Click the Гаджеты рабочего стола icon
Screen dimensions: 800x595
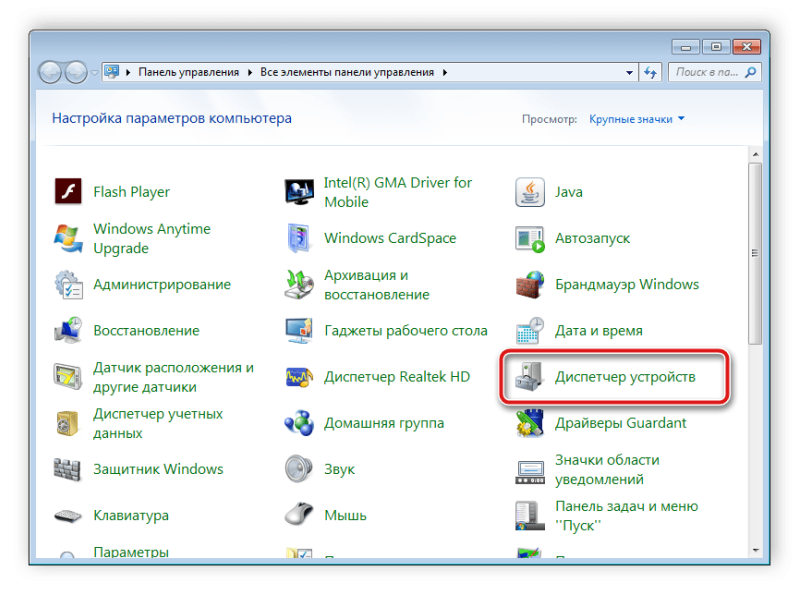(x=299, y=331)
